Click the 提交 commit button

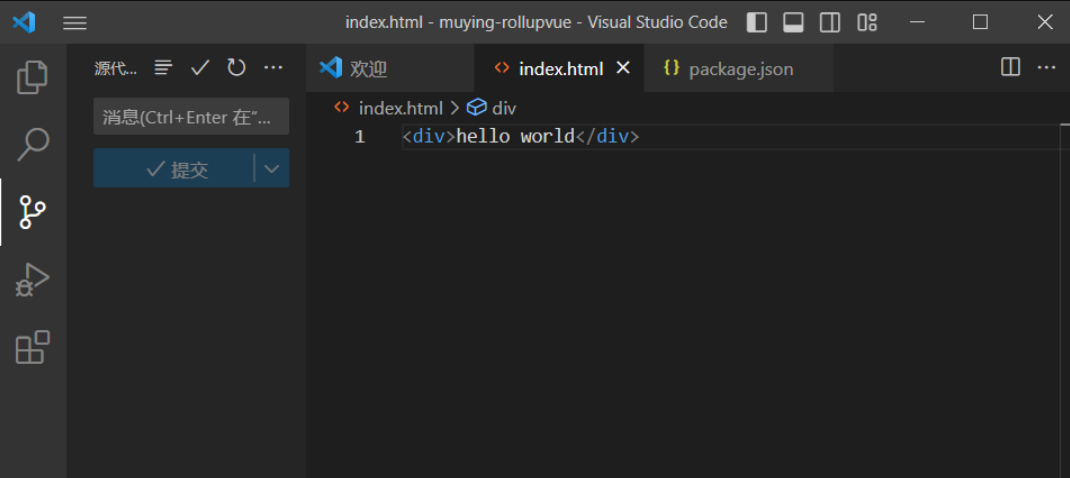(174, 169)
